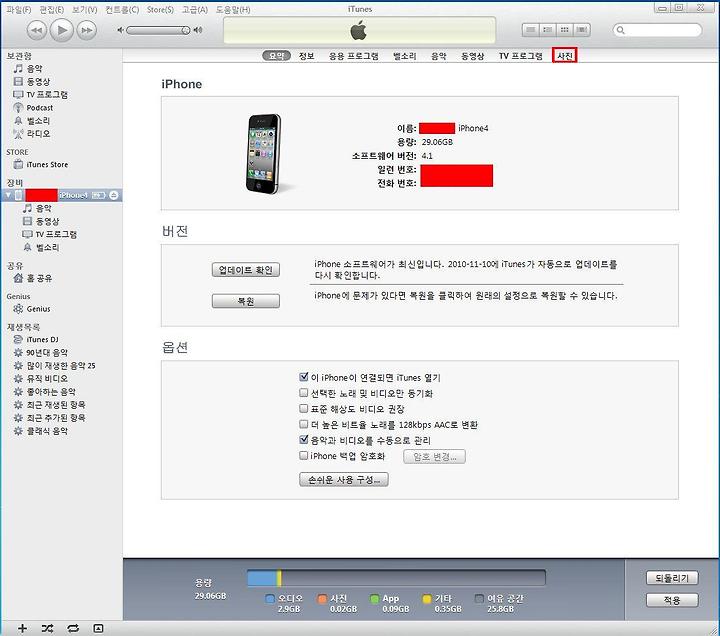720x636 pixels.
Task: Open 동영상 in the library sidebar
Action: coord(38,81)
